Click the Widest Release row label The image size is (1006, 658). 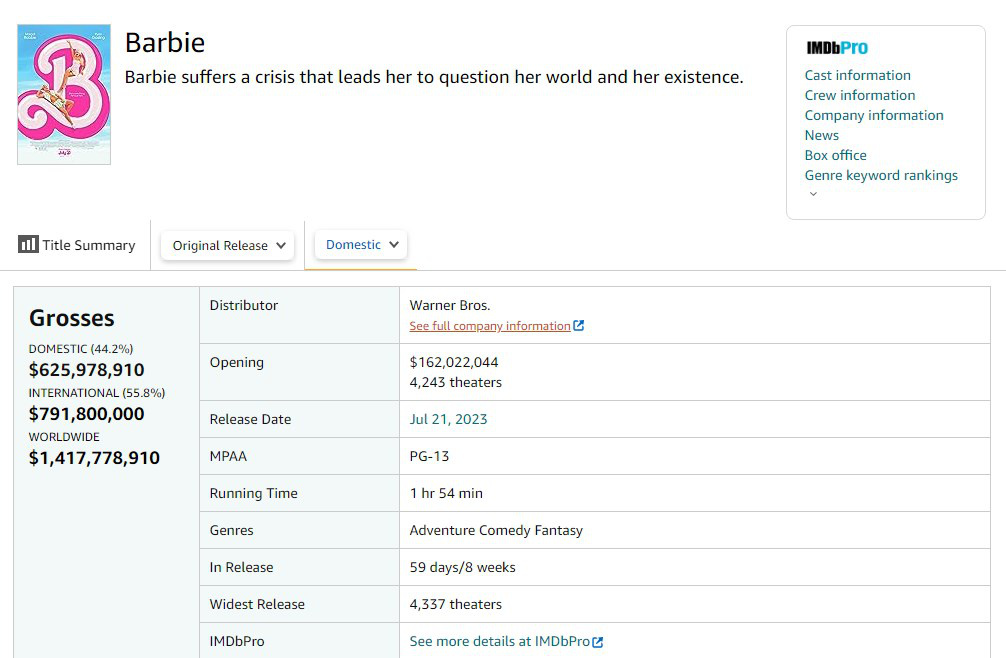(257, 604)
